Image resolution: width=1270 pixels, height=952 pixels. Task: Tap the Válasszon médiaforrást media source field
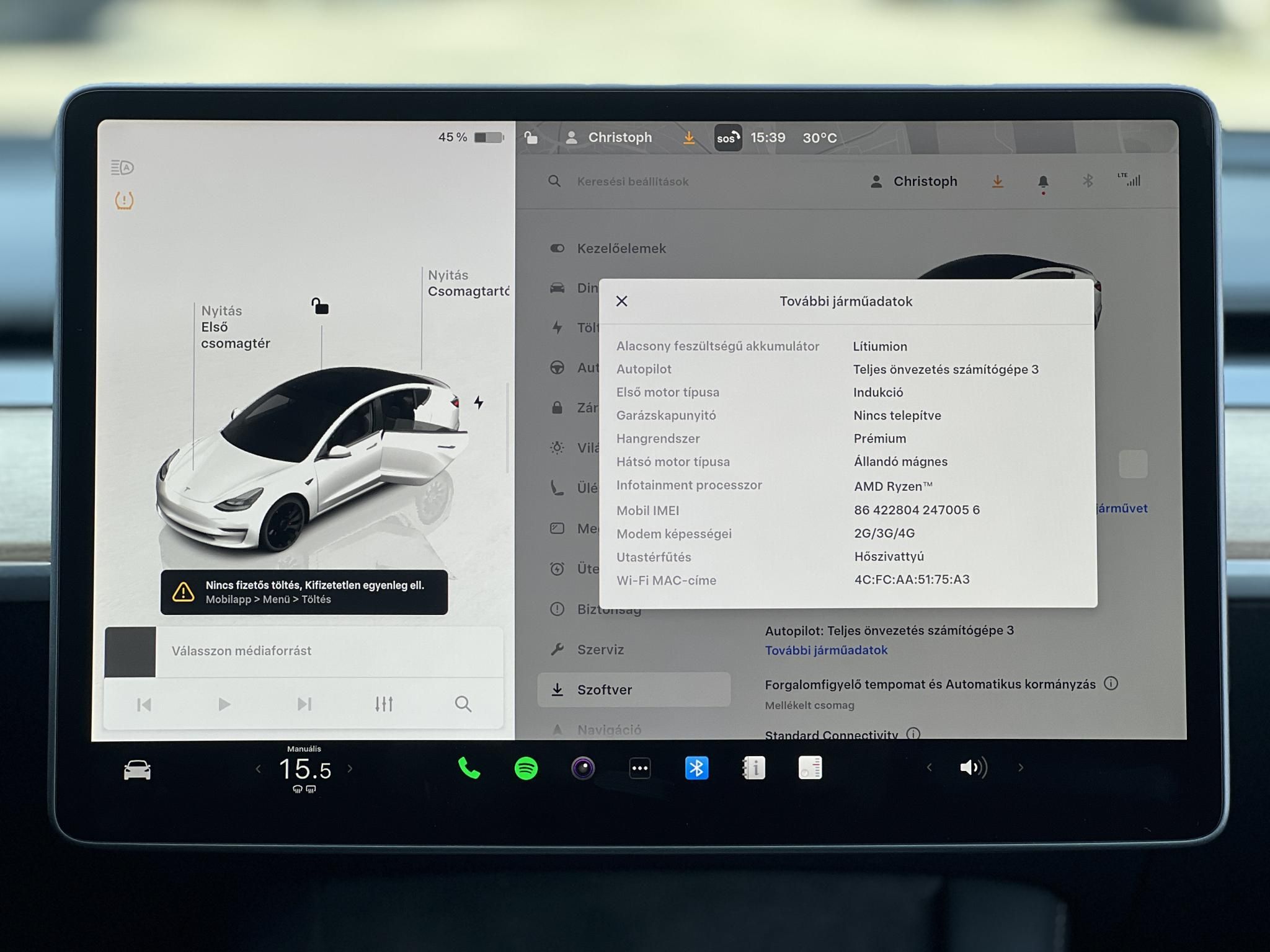coord(304,651)
